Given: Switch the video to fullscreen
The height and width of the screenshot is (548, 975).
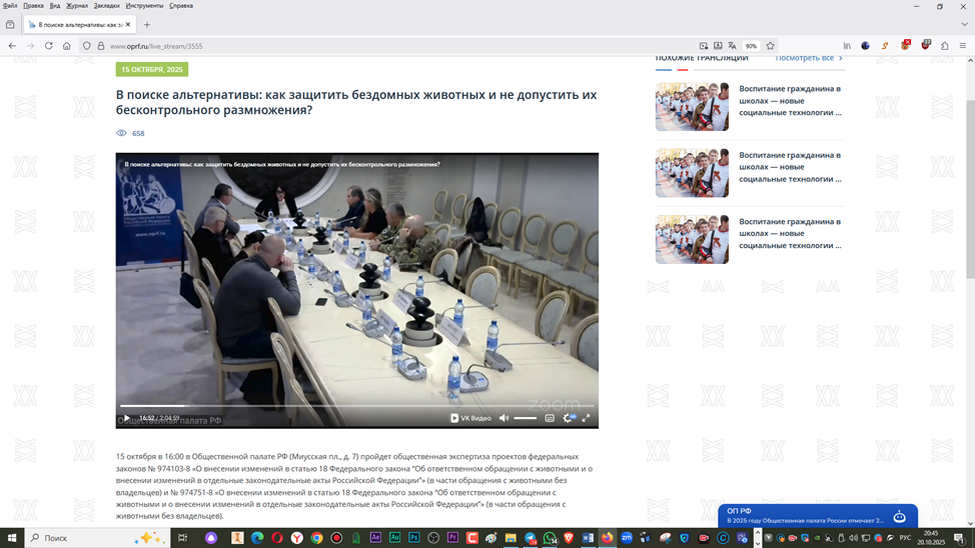Looking at the screenshot, I should coord(586,418).
